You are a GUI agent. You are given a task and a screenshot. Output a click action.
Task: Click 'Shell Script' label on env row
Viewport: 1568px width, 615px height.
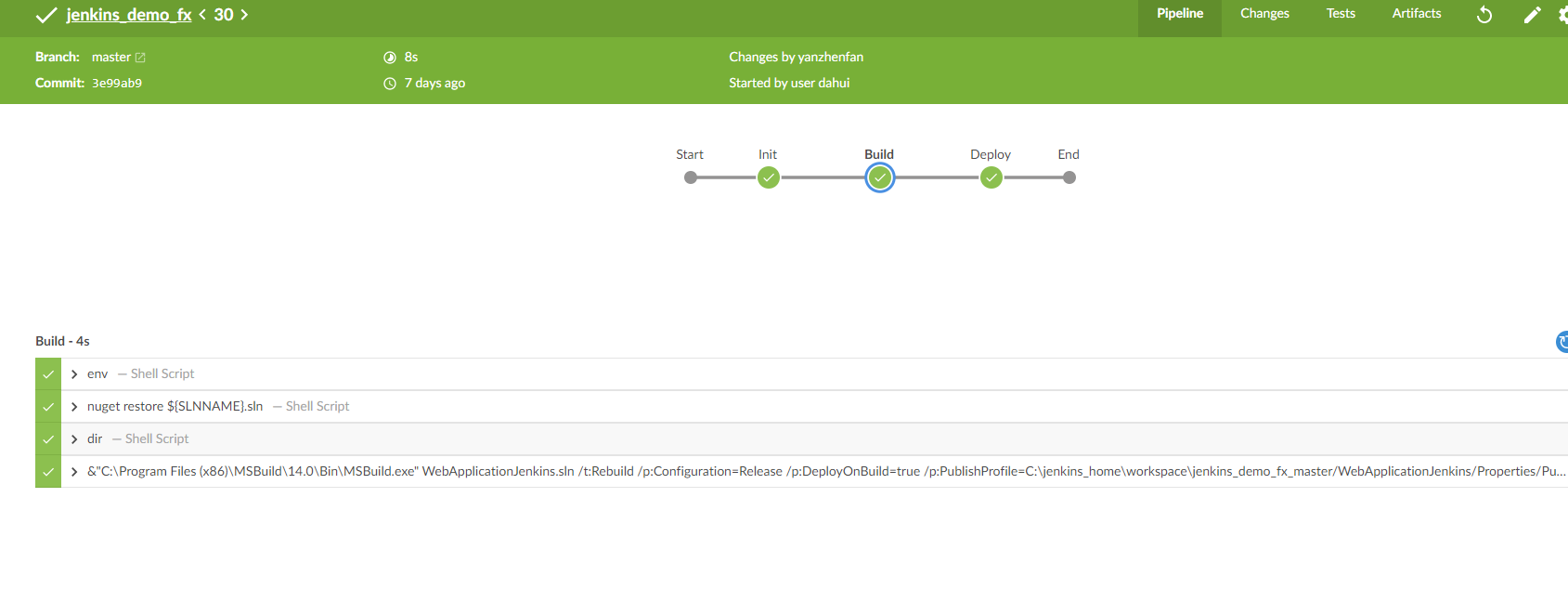(162, 374)
